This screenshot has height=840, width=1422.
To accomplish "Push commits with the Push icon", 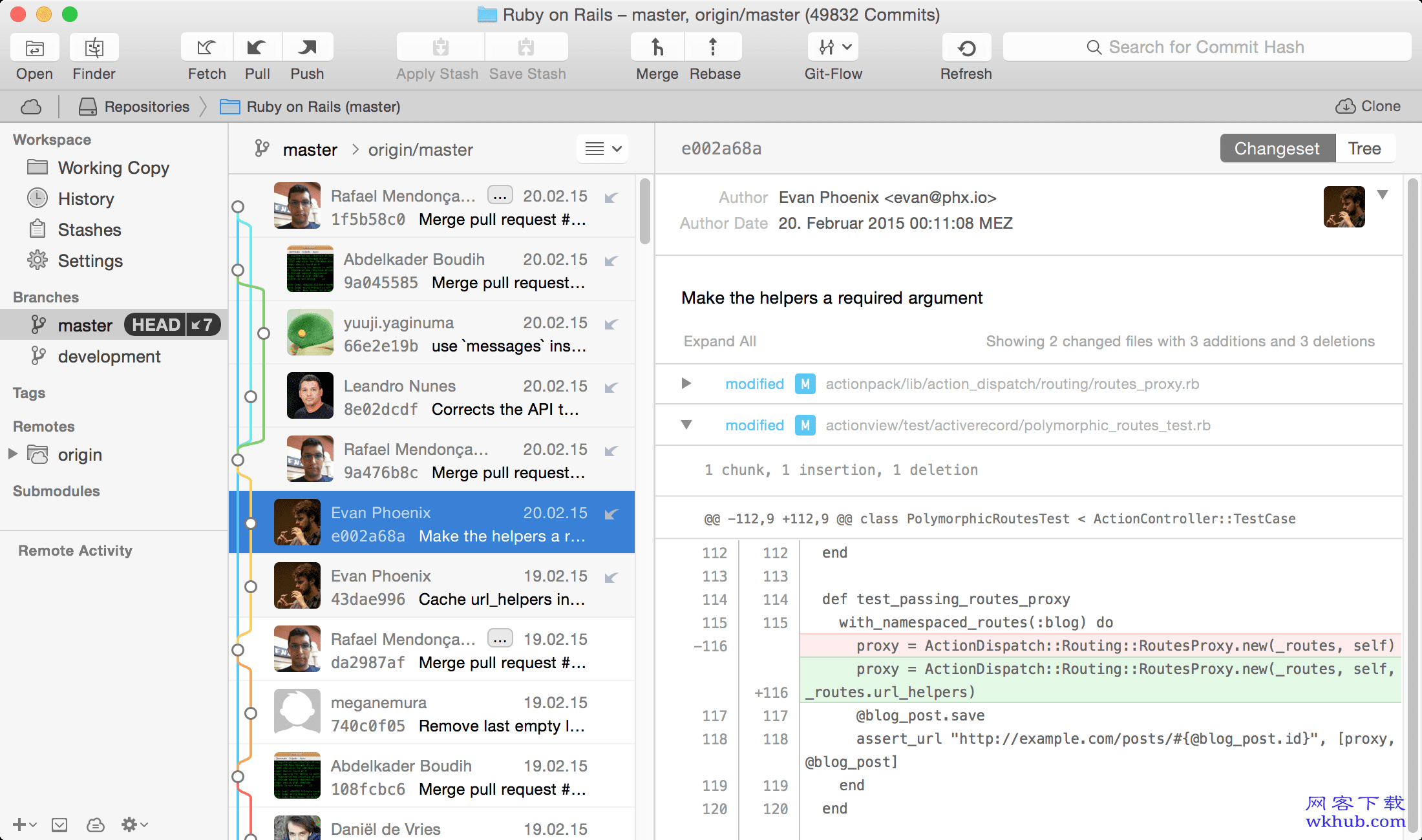I will click(x=308, y=48).
